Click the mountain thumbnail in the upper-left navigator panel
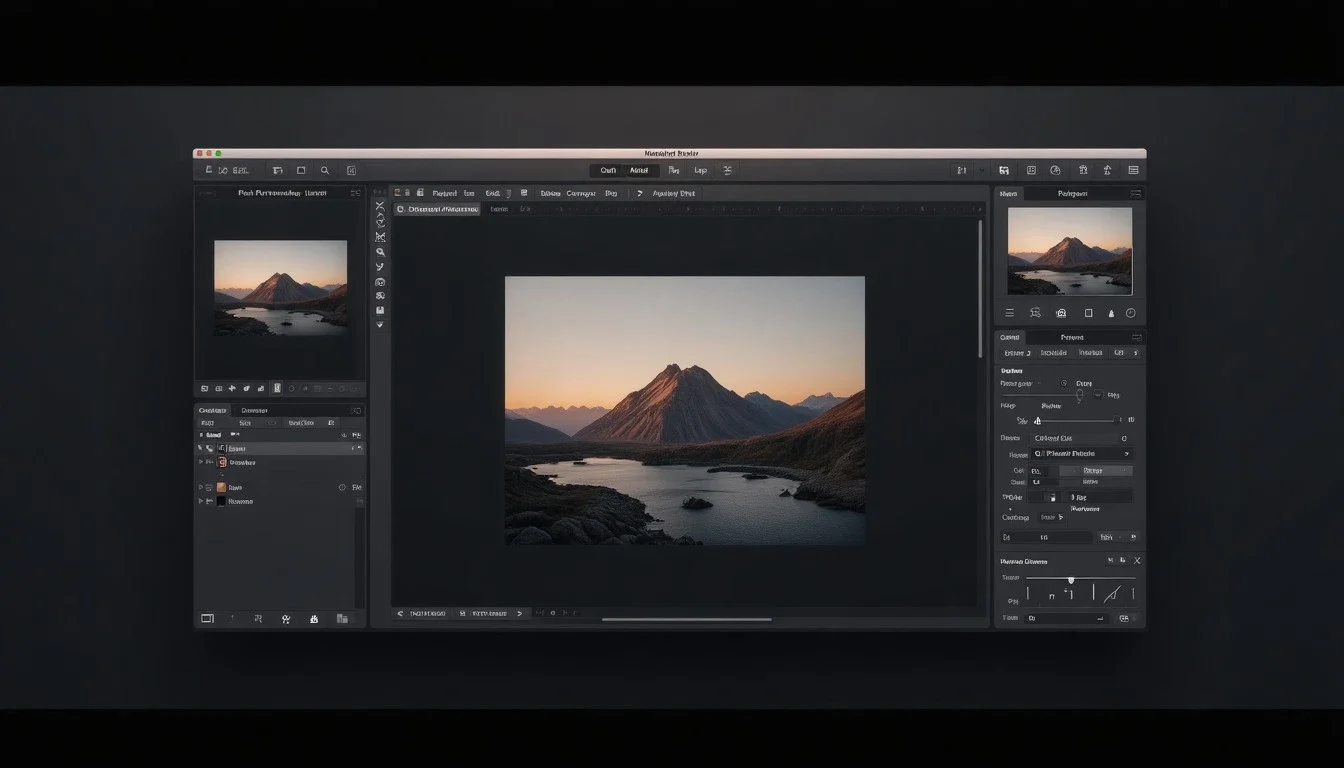This screenshot has width=1344, height=768. click(x=280, y=287)
